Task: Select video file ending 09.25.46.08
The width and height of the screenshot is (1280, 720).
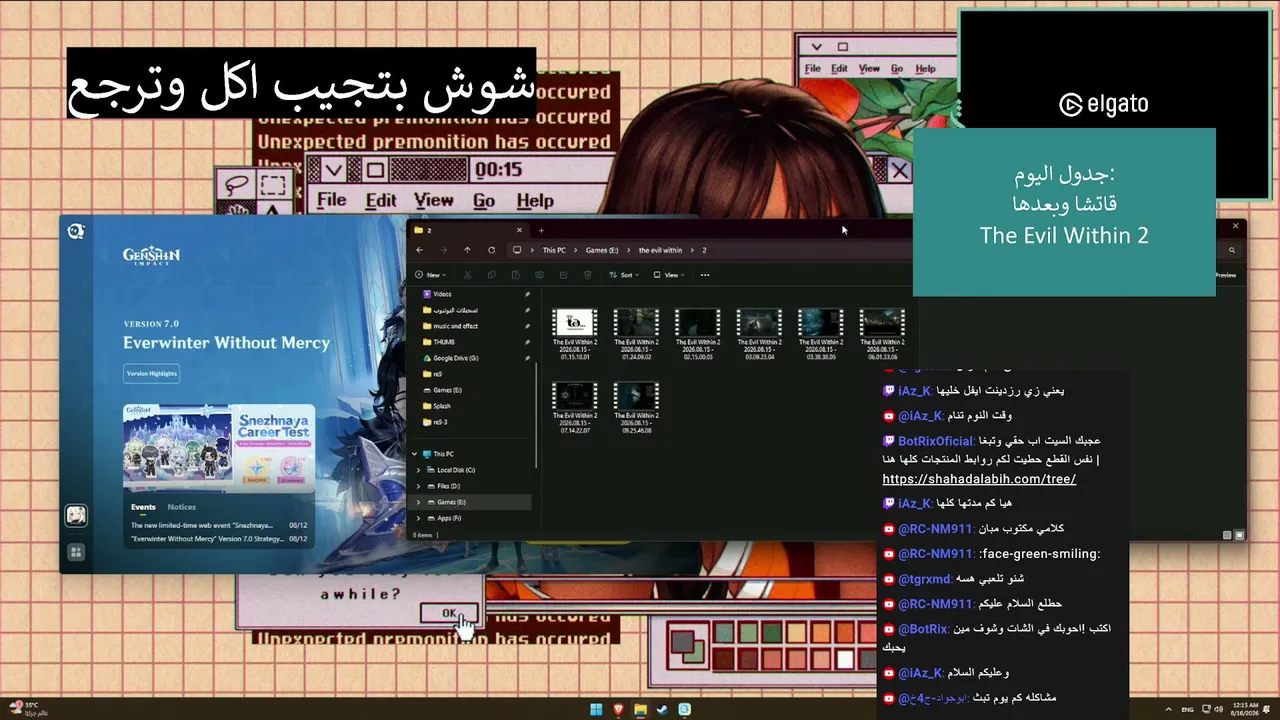Action: [636, 405]
